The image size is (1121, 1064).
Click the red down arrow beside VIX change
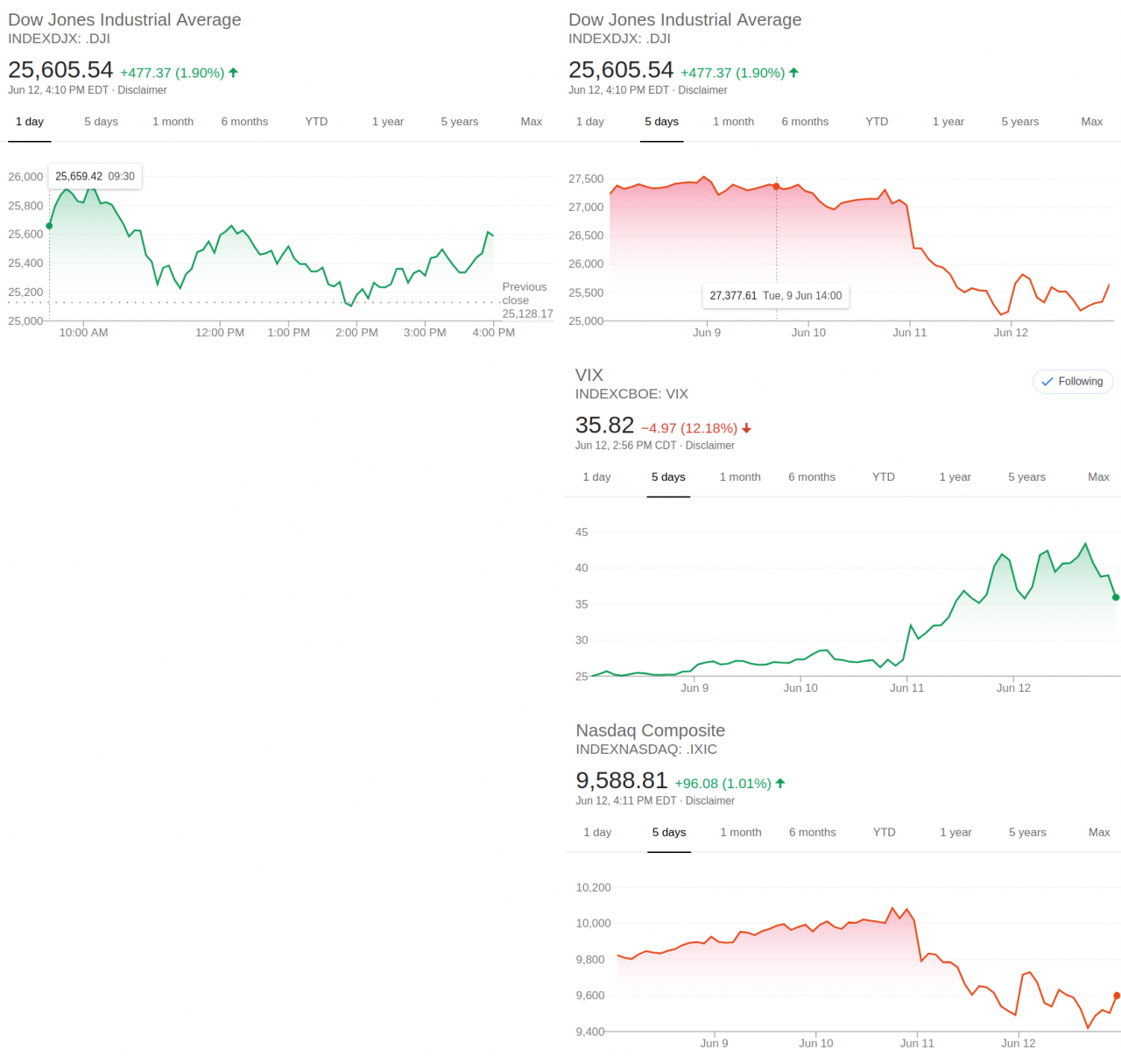click(x=747, y=428)
